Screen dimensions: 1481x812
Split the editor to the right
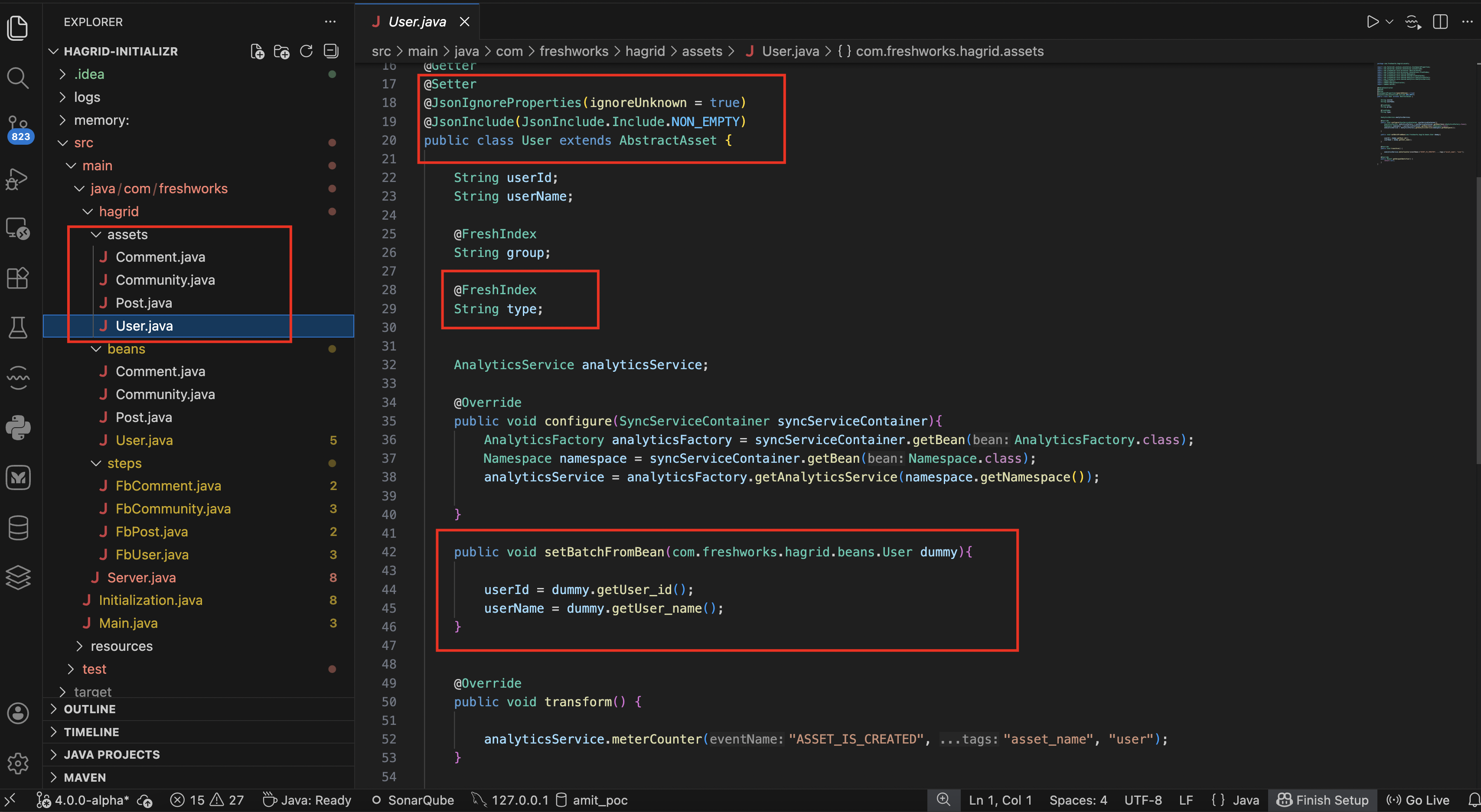(x=1440, y=22)
